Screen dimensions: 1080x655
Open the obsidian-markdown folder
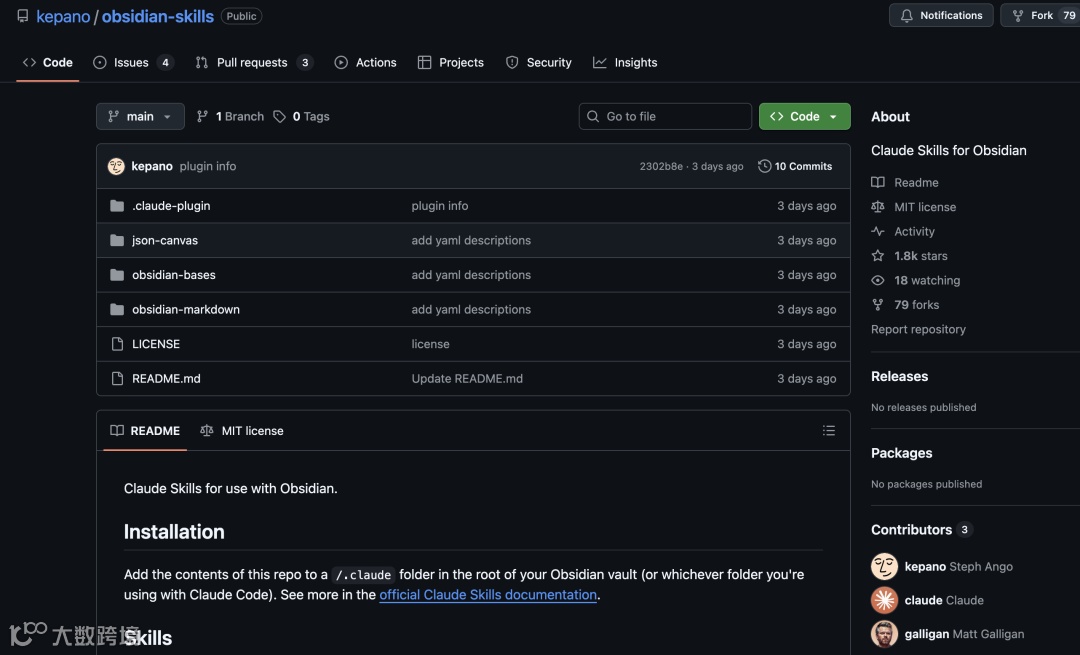[x=186, y=310]
